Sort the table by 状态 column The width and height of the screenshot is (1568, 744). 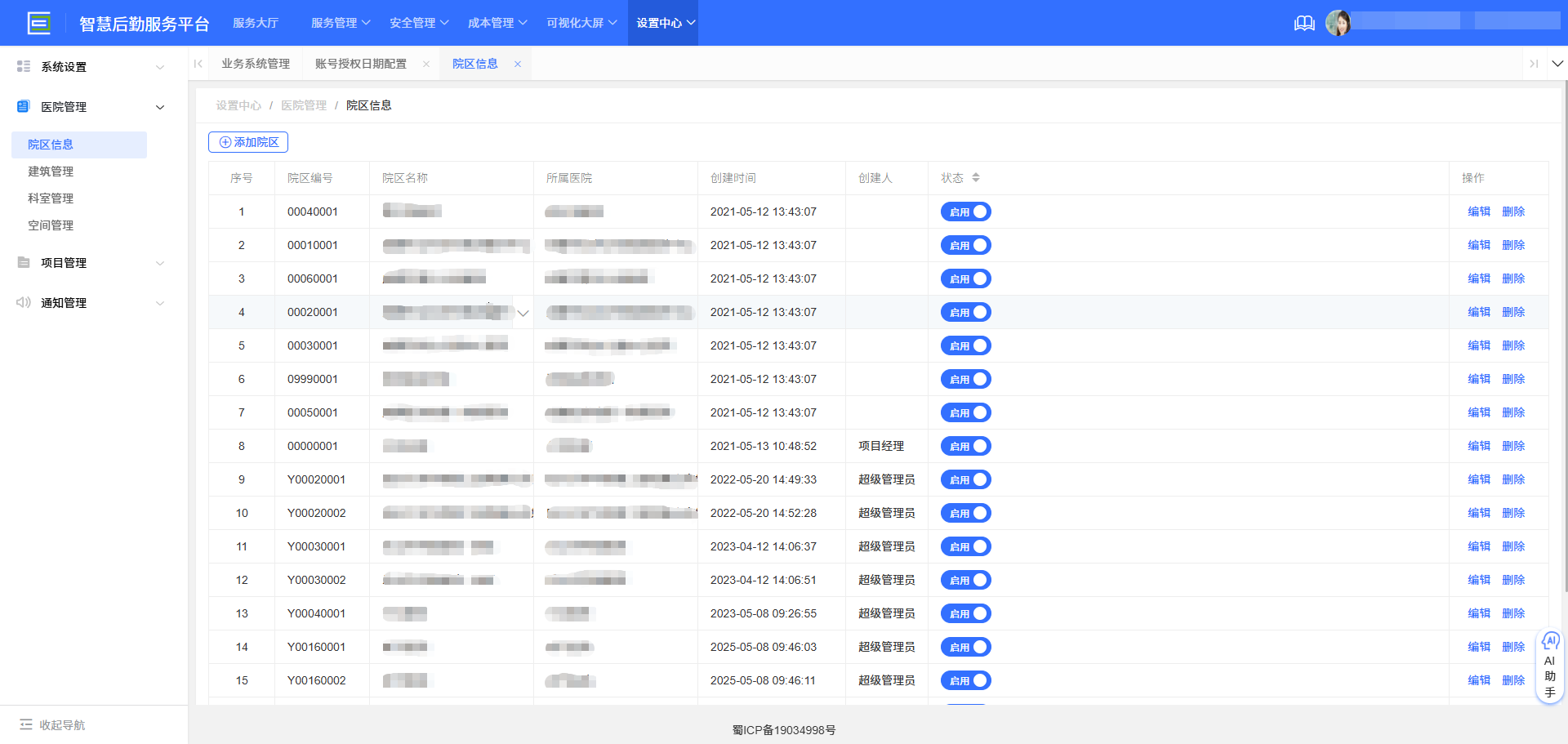click(x=976, y=178)
